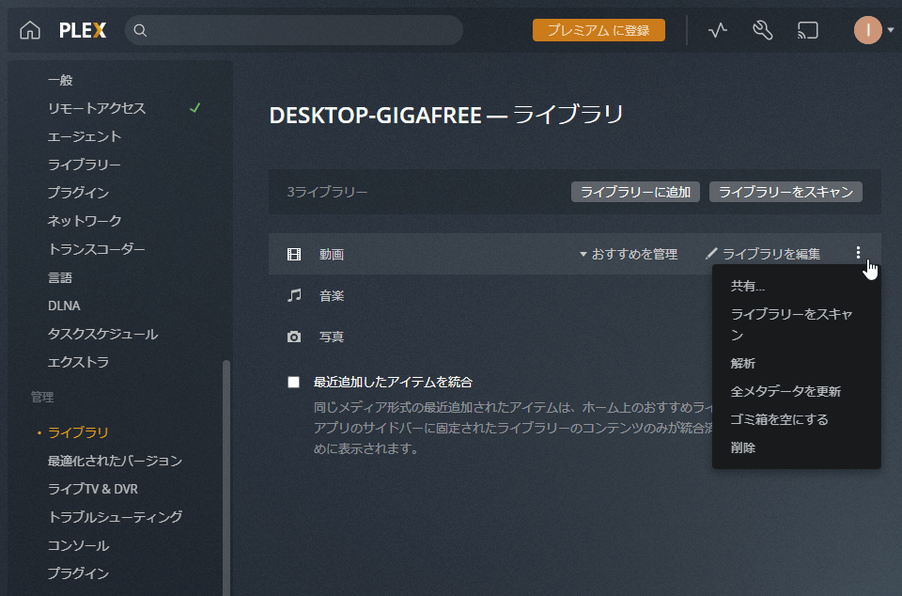
Task: Expand the おすすめを管理 dropdown
Action: pos(629,254)
